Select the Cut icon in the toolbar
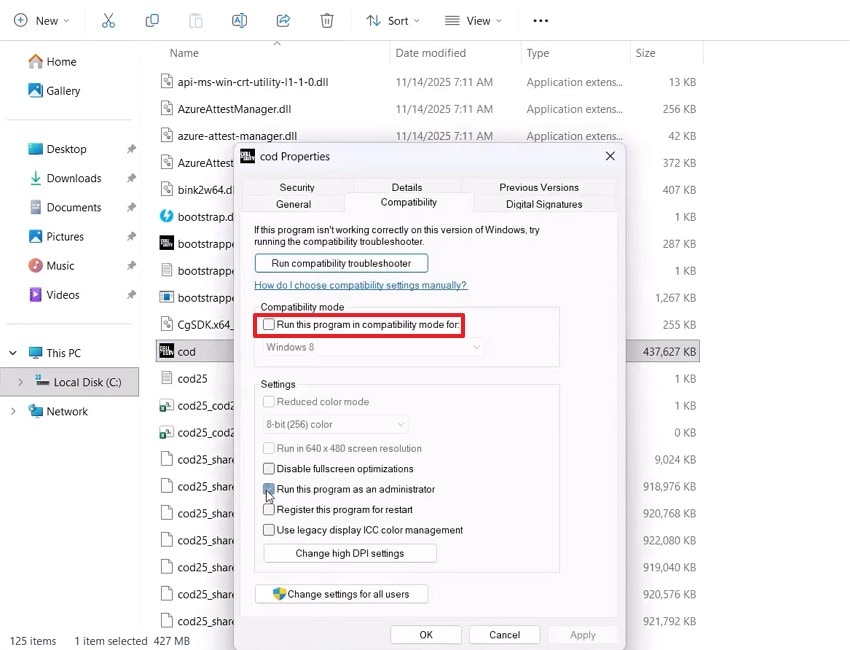 (x=108, y=20)
